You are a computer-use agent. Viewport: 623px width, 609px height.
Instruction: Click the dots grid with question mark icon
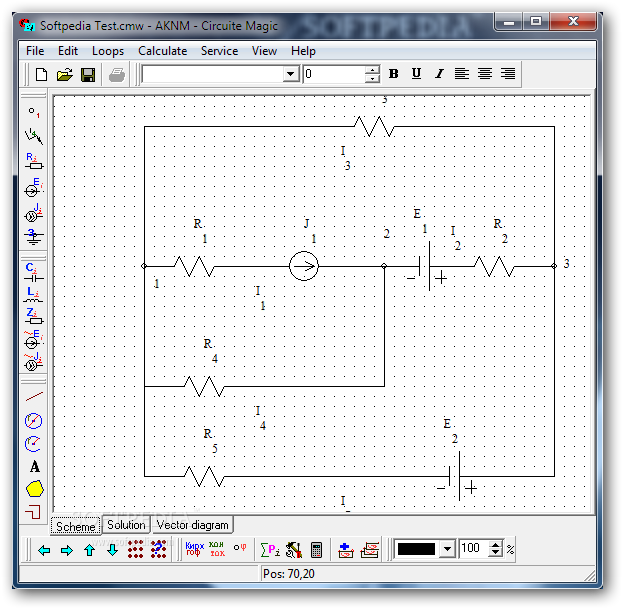pos(159,549)
